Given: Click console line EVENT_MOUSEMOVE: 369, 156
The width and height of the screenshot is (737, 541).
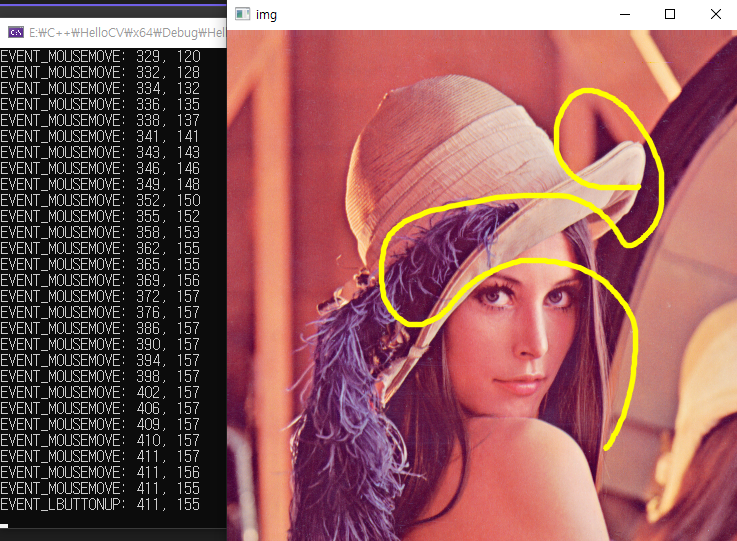Looking at the screenshot, I should [x=100, y=280].
